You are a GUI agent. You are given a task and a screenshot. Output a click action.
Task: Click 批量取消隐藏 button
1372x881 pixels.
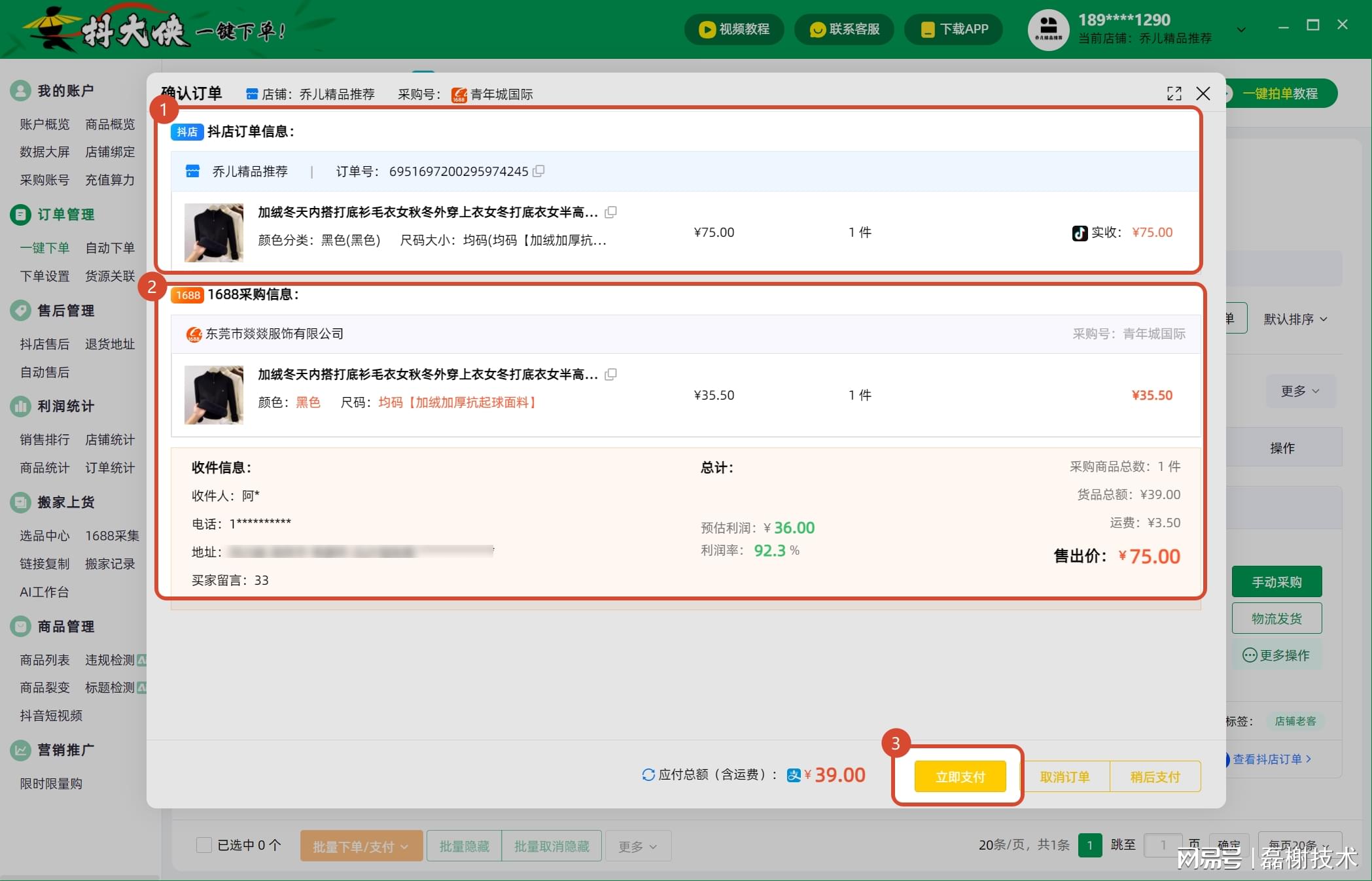click(552, 846)
